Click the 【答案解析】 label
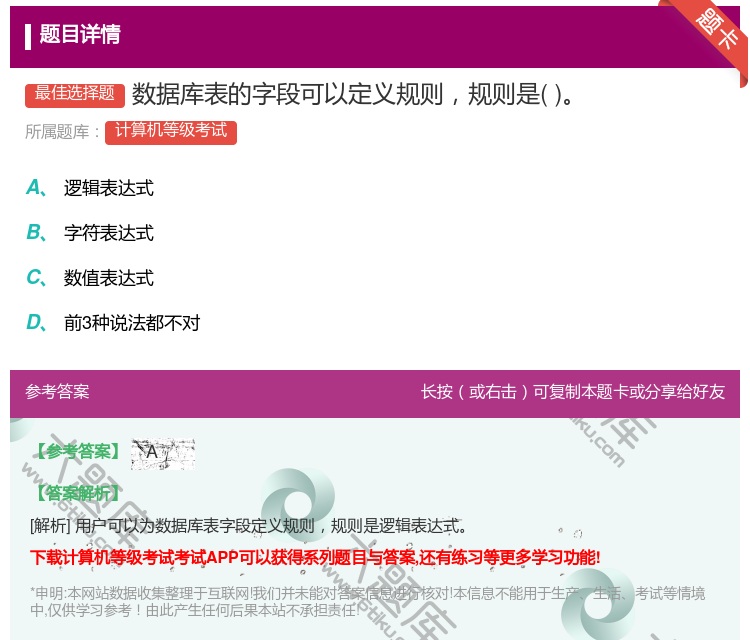 coord(77,493)
